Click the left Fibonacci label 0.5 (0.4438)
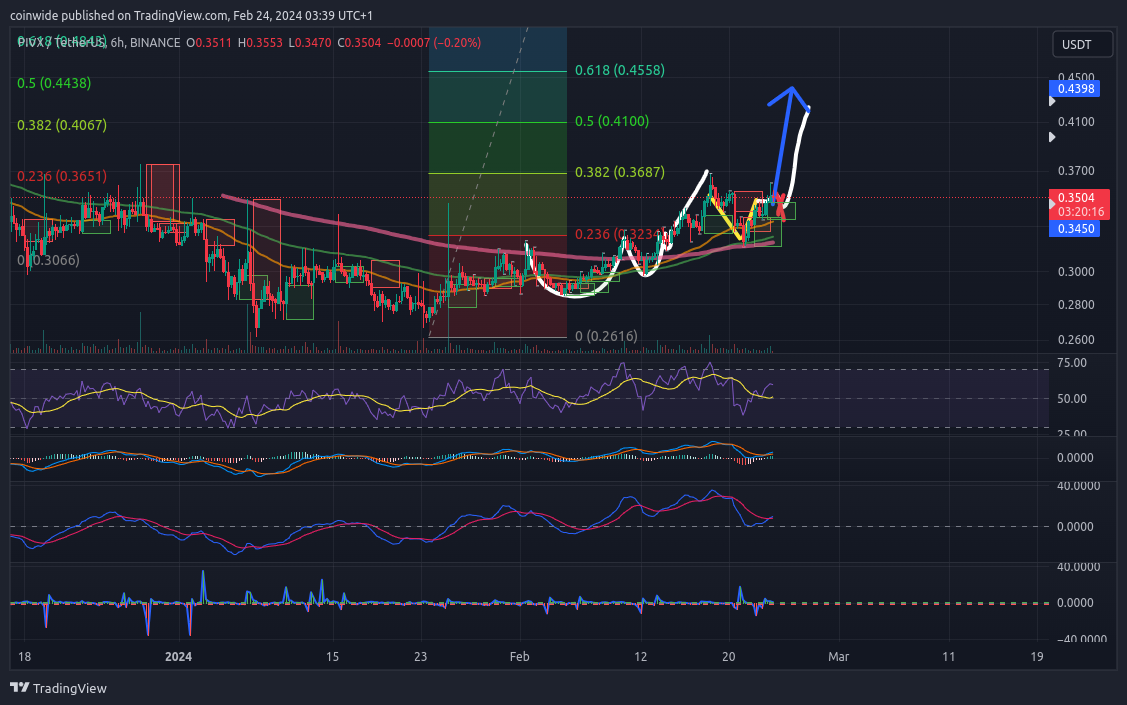The height and width of the screenshot is (705, 1127). 54,83
